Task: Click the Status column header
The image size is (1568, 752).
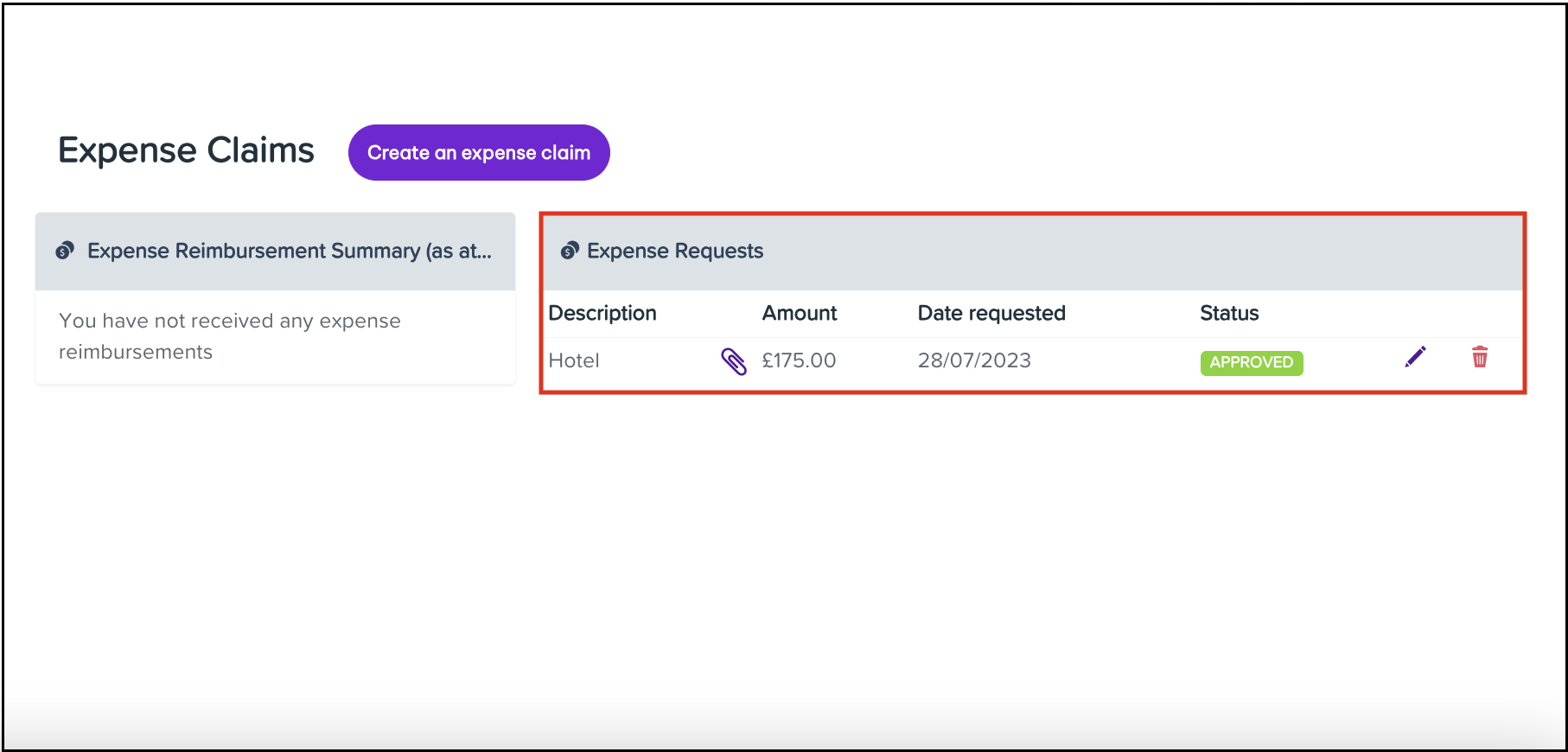Action: pos(1228,314)
